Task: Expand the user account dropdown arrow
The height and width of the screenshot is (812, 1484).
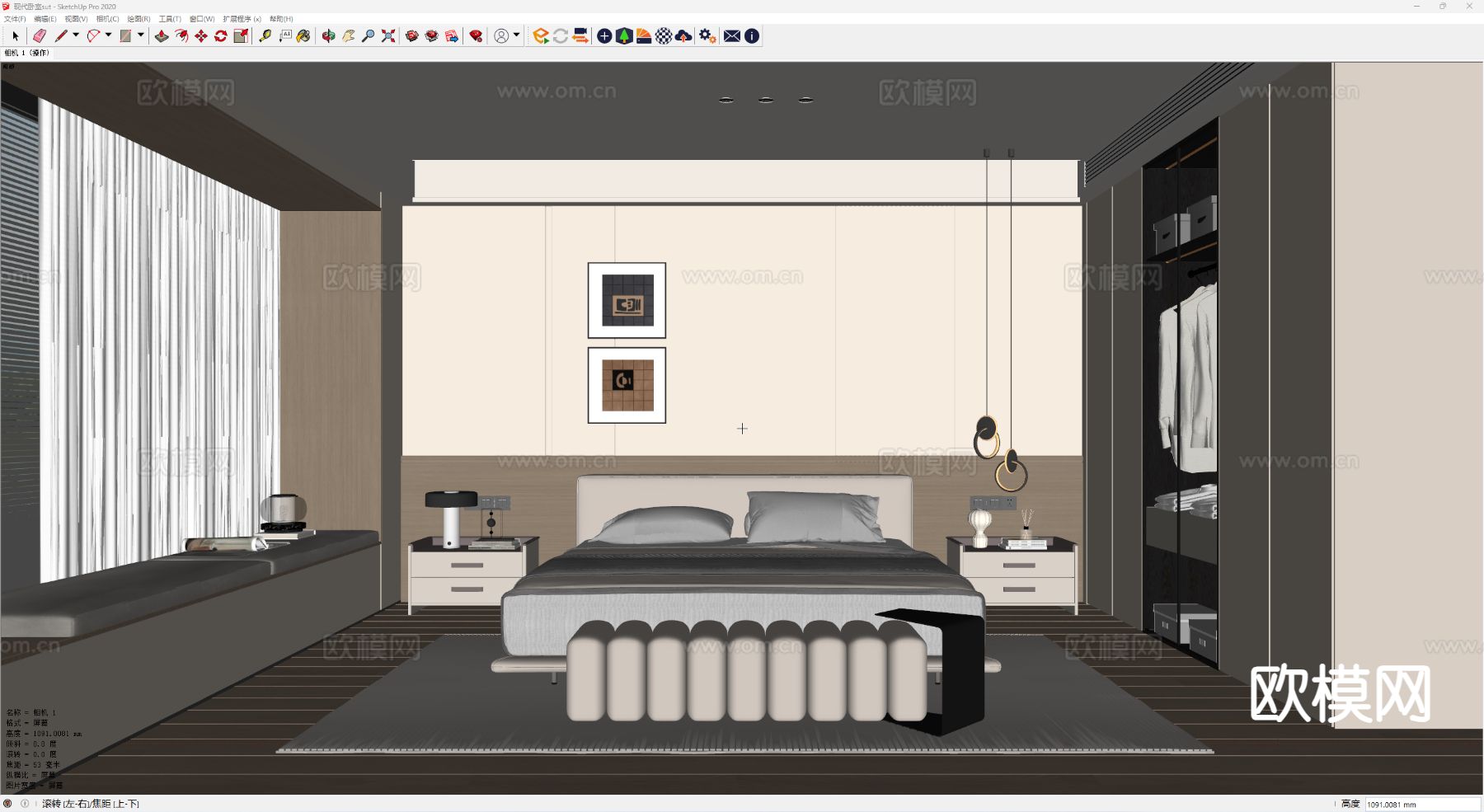Action: 516,35
